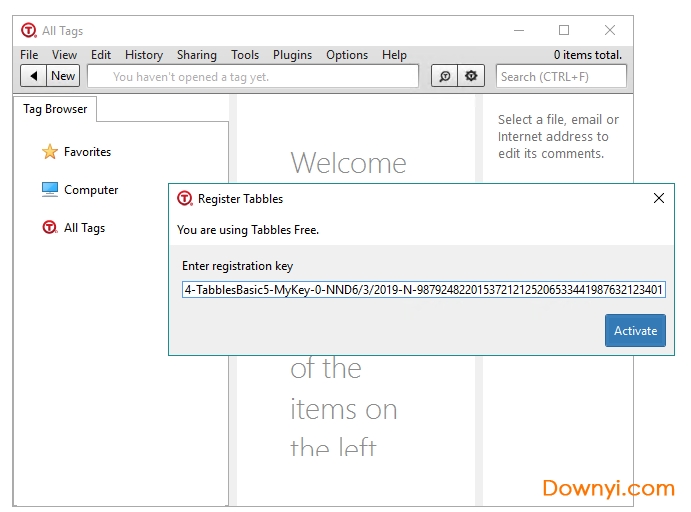Image resolution: width=691 pixels, height=512 pixels.
Task: Open the File menu
Action: point(29,55)
